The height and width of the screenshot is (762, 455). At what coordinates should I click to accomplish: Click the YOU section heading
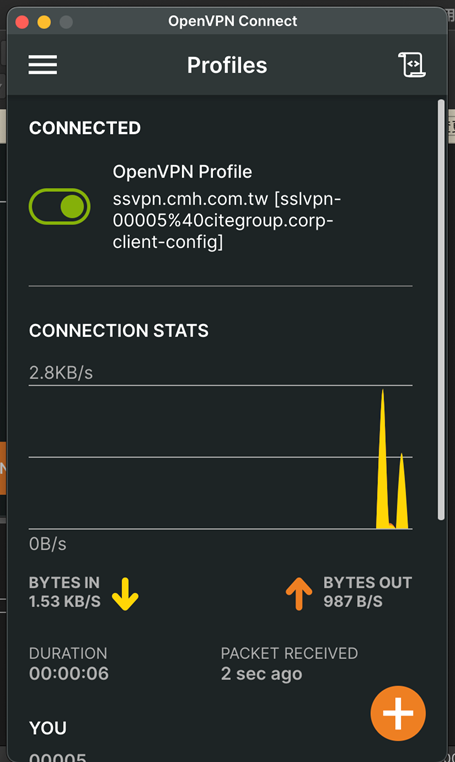[48, 727]
